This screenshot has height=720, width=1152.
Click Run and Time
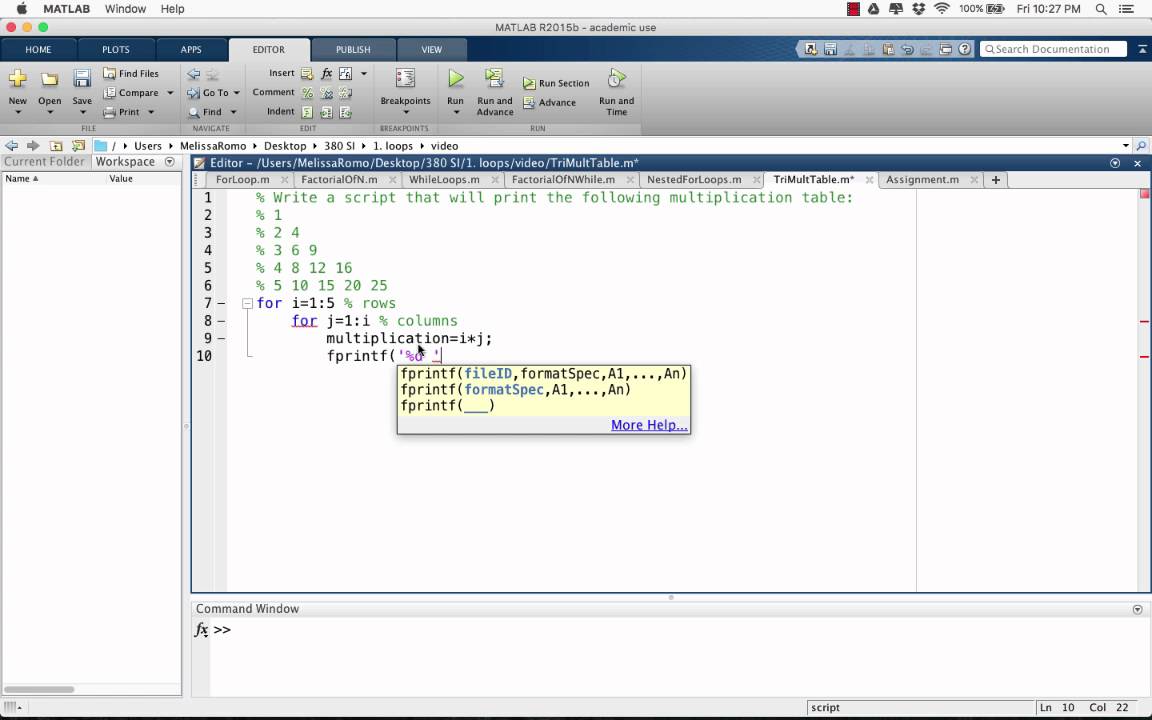(616, 92)
